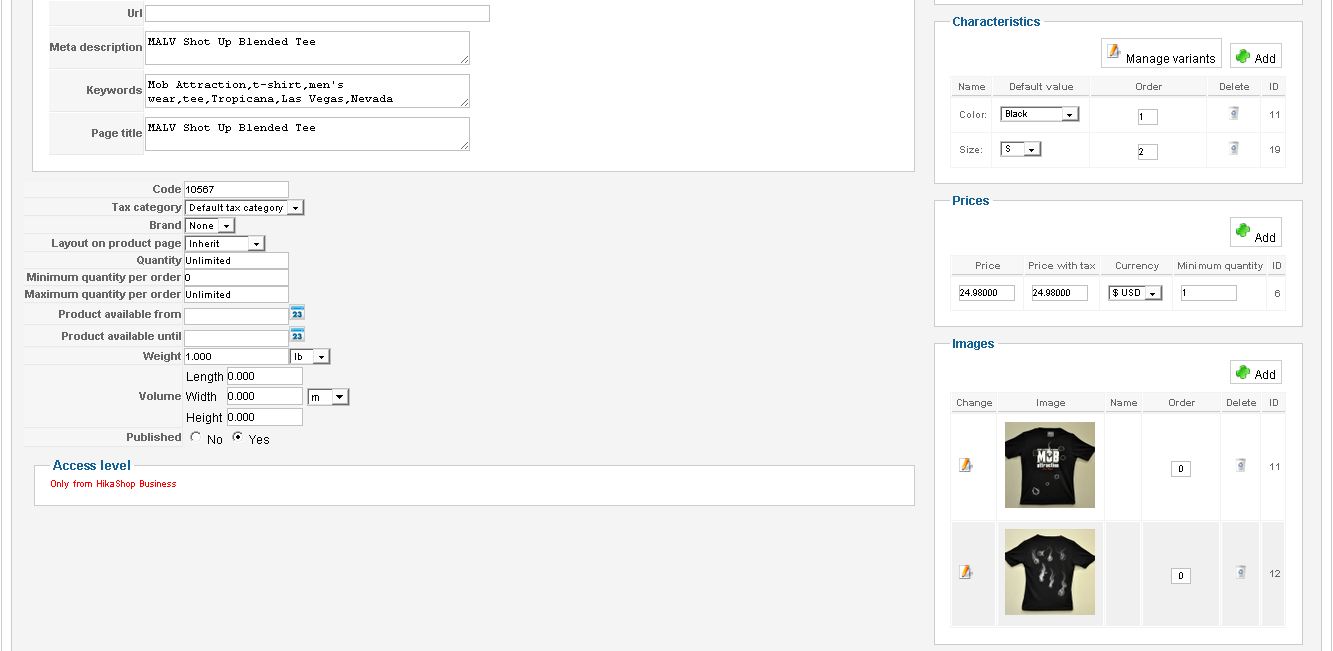Screen dimensions: 1333x651
Task: Delete the second product image
Action: [x=1240, y=573]
